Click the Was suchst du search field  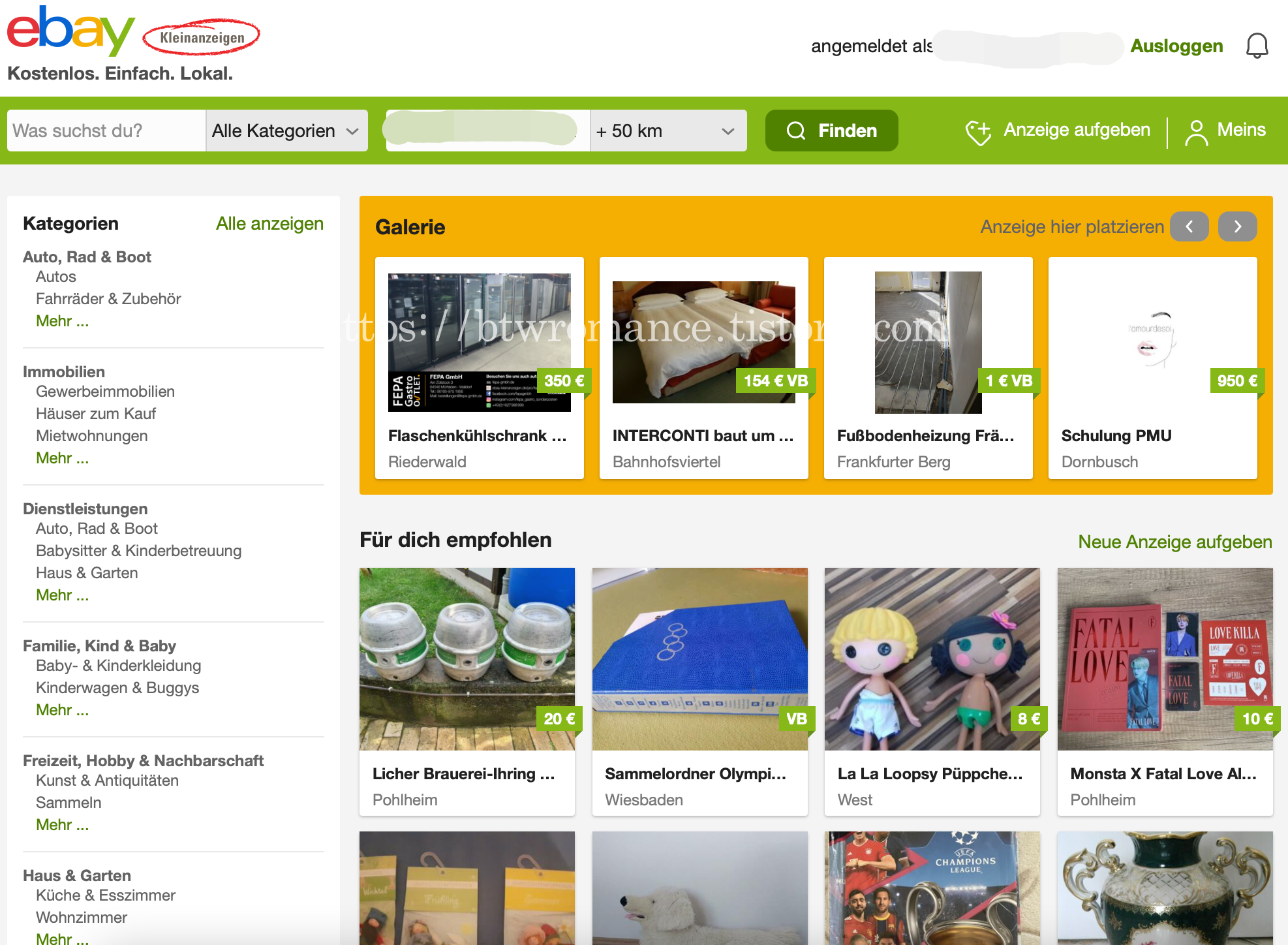tap(106, 131)
